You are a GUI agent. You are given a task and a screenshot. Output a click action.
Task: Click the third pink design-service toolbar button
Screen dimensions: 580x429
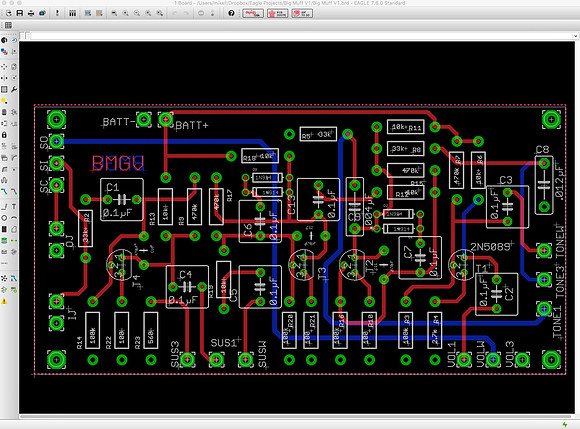click(x=302, y=13)
